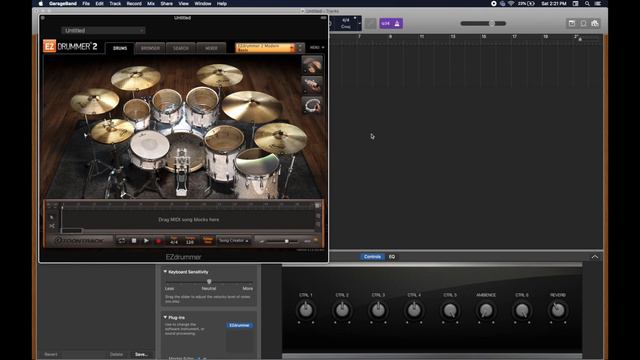Open the Apple menu
The height and width of the screenshot is (360, 640).
(40, 3)
